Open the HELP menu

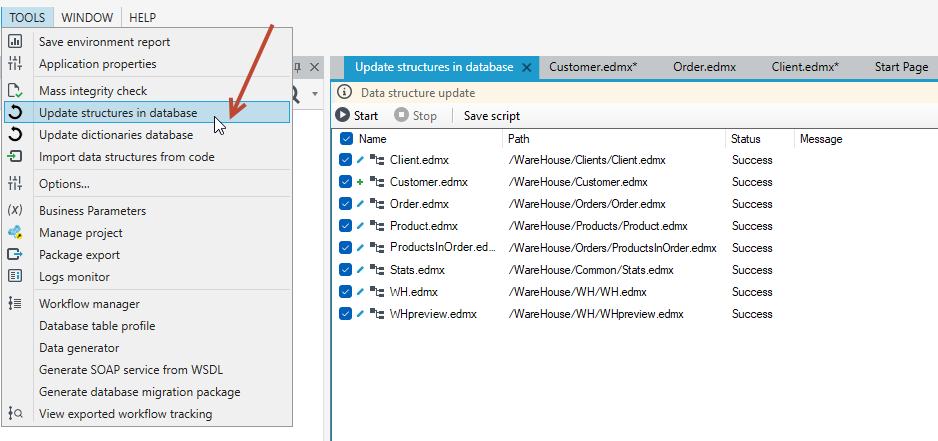[142, 17]
